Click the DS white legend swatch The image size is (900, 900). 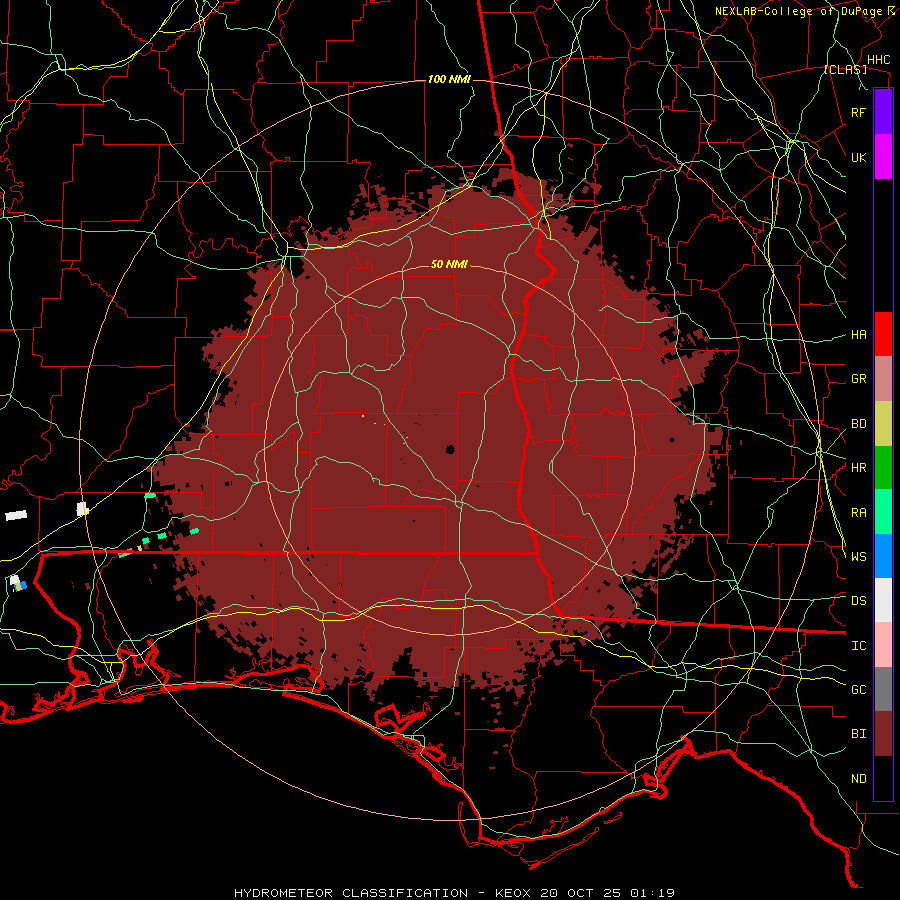(883, 600)
